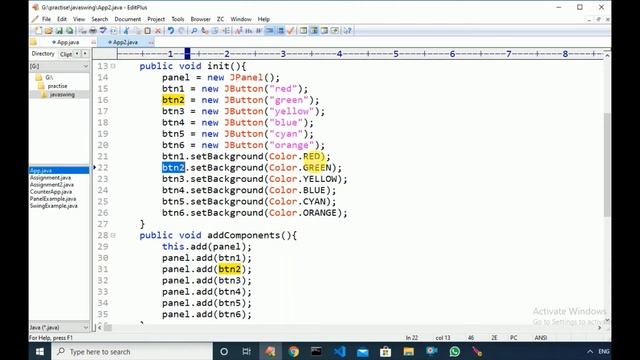Viewport: 640px width, 360px height.
Task: Click the New file toolbar icon
Action: [38, 31]
